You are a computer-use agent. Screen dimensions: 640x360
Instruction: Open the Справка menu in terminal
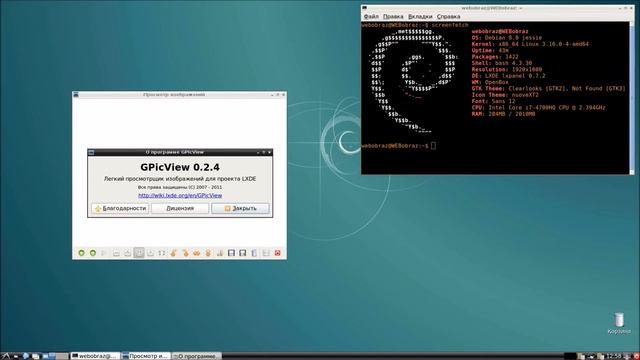coord(448,17)
